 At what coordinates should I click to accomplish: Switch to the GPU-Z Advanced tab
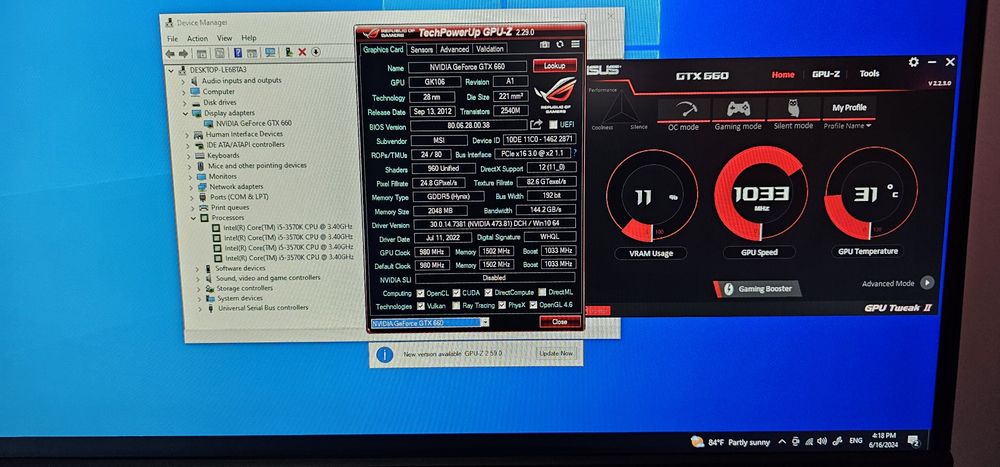[x=455, y=49]
